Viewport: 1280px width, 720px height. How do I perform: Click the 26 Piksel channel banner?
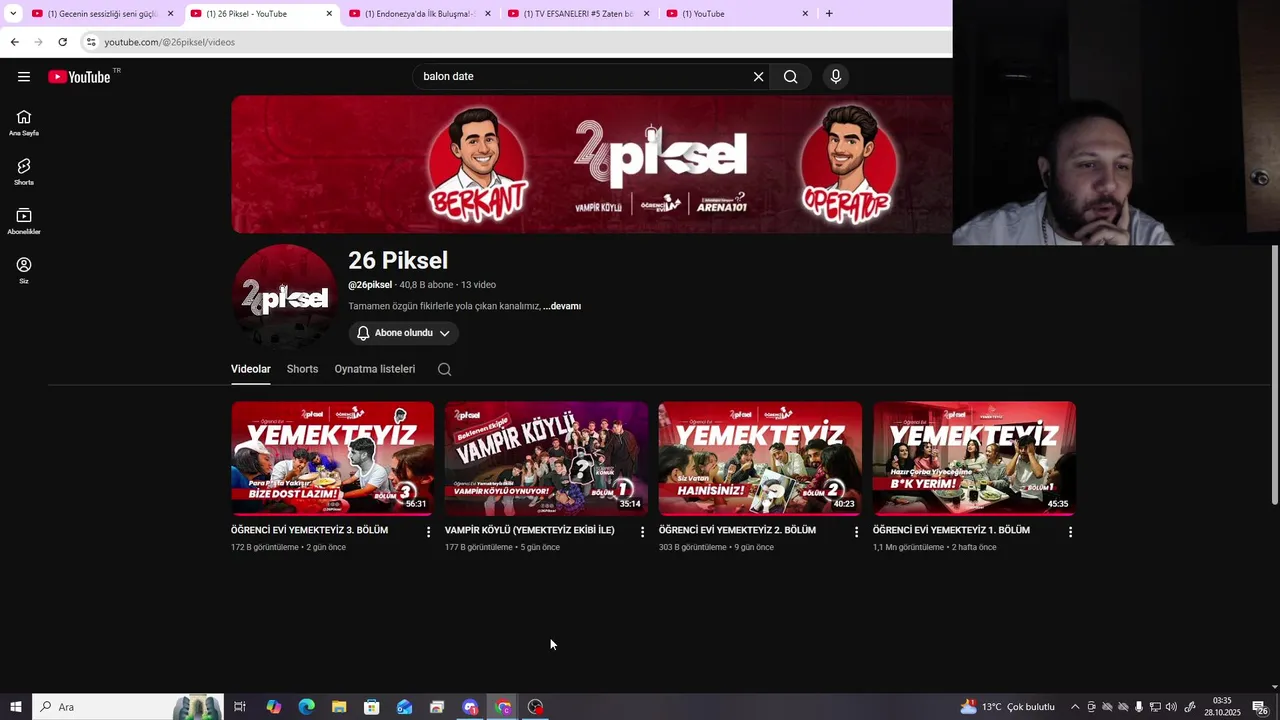coord(592,164)
